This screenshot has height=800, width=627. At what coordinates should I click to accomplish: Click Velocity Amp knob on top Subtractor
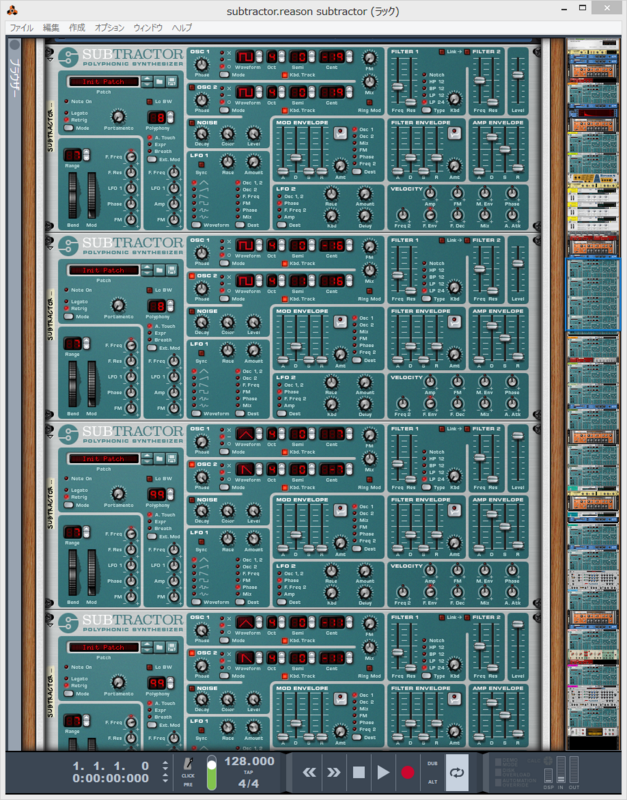pos(430,193)
